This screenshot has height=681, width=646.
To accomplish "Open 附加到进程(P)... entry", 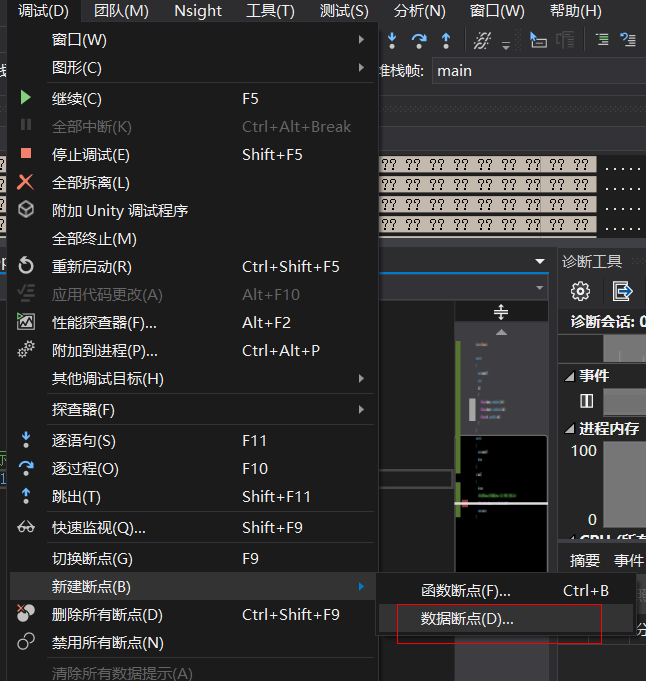I will pos(192,350).
